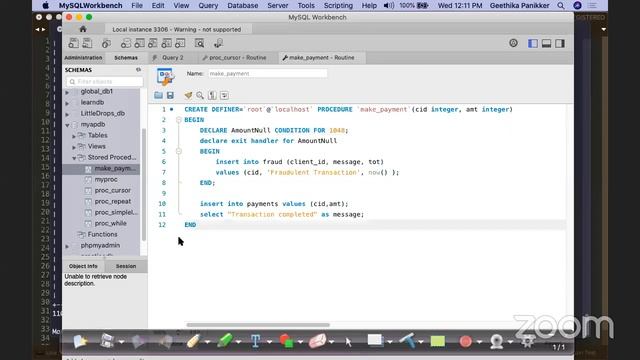640x360 pixels.
Task: Click the create new function toolbar icon
Action: (x=180, y=43)
